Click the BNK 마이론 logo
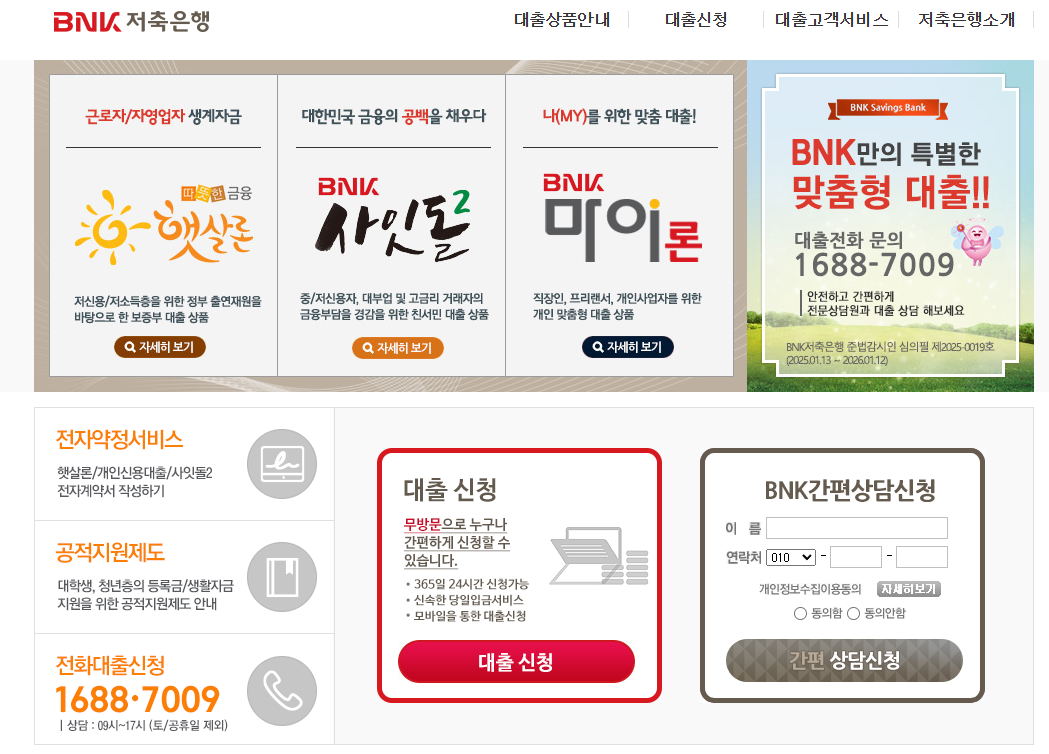The width and height of the screenshot is (1049, 754). (622, 218)
